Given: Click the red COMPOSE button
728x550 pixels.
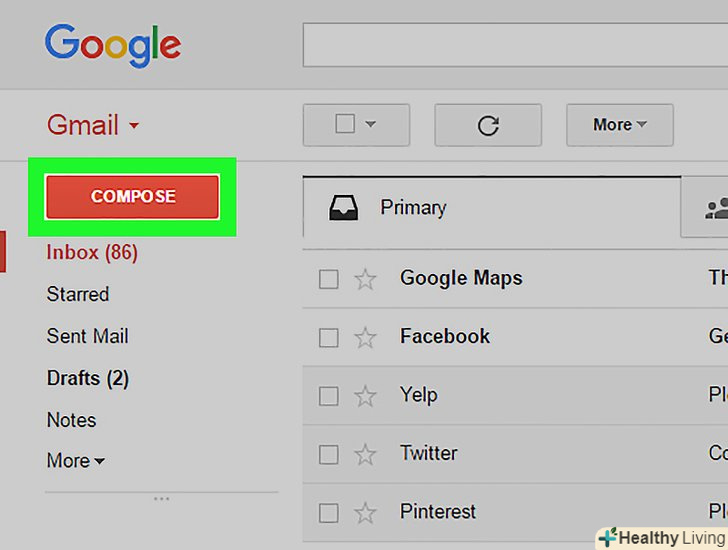Looking at the screenshot, I should 132,196.
